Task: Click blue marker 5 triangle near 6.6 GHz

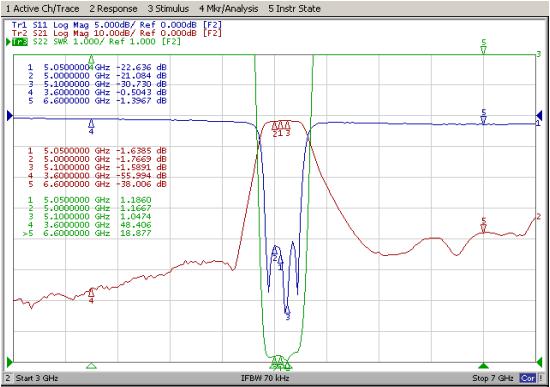Action: tap(484, 120)
